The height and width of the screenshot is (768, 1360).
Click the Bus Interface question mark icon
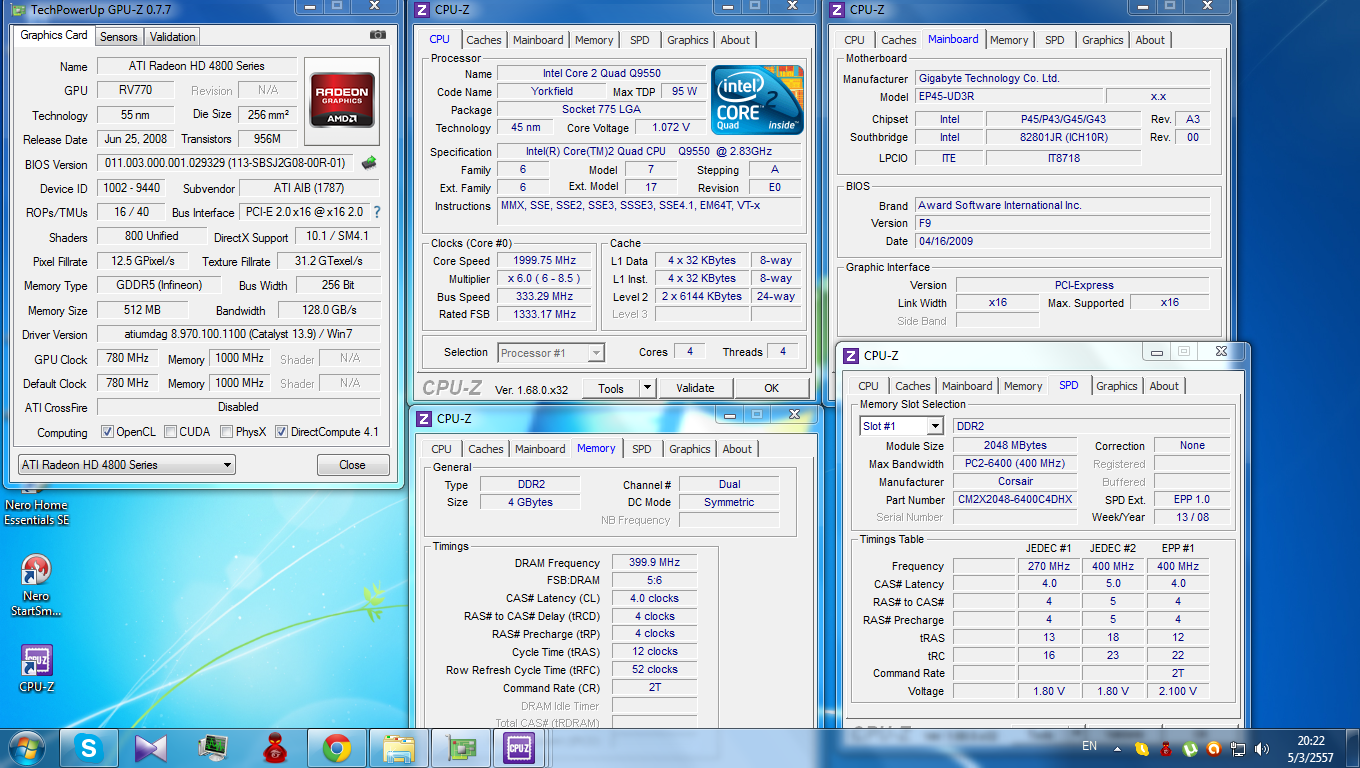click(x=377, y=212)
